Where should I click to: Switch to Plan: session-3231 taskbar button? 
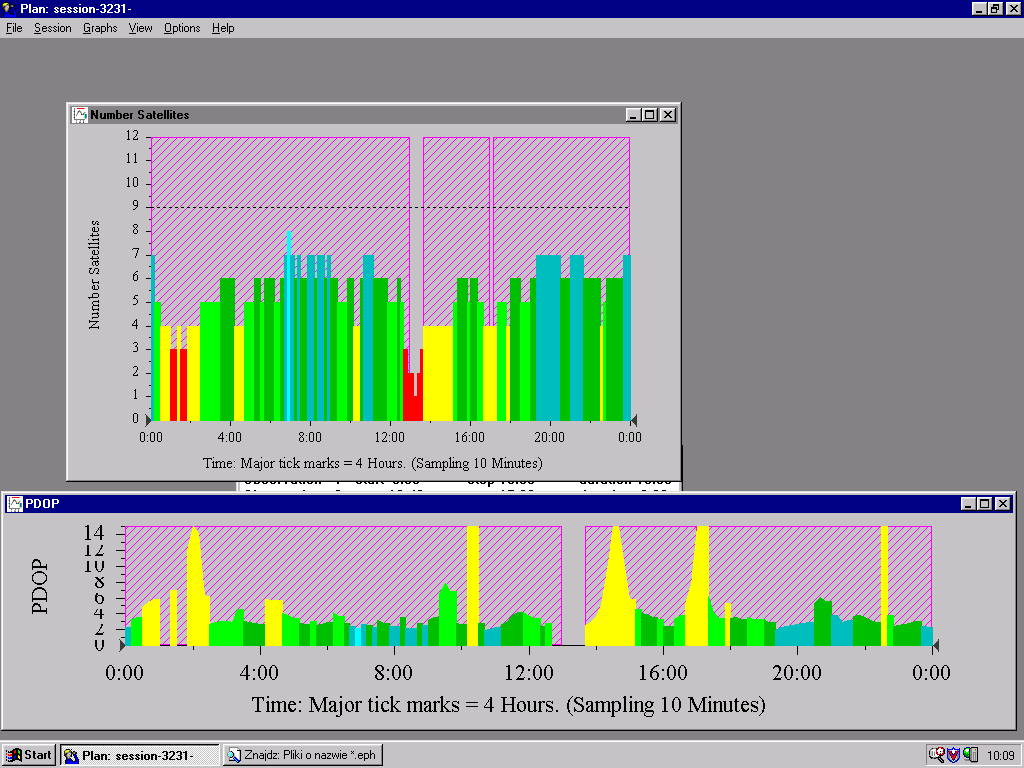pos(140,755)
